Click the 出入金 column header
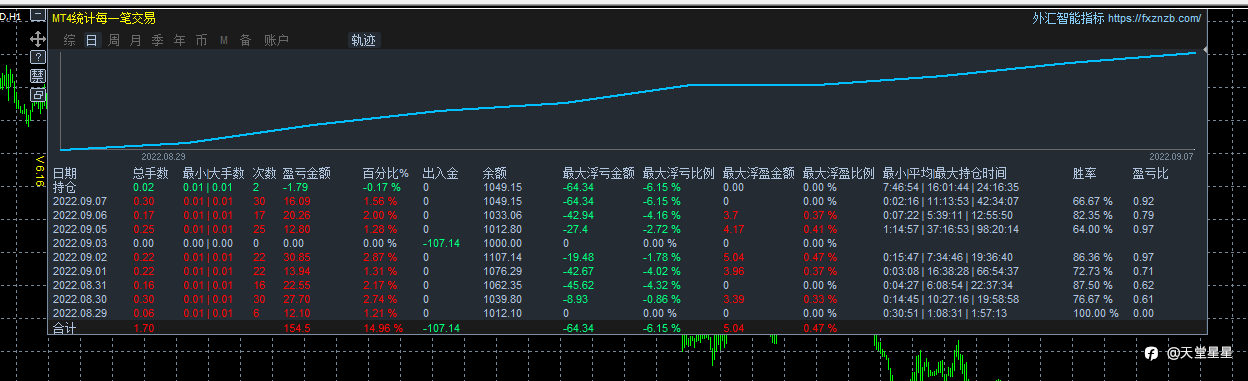 [440, 173]
